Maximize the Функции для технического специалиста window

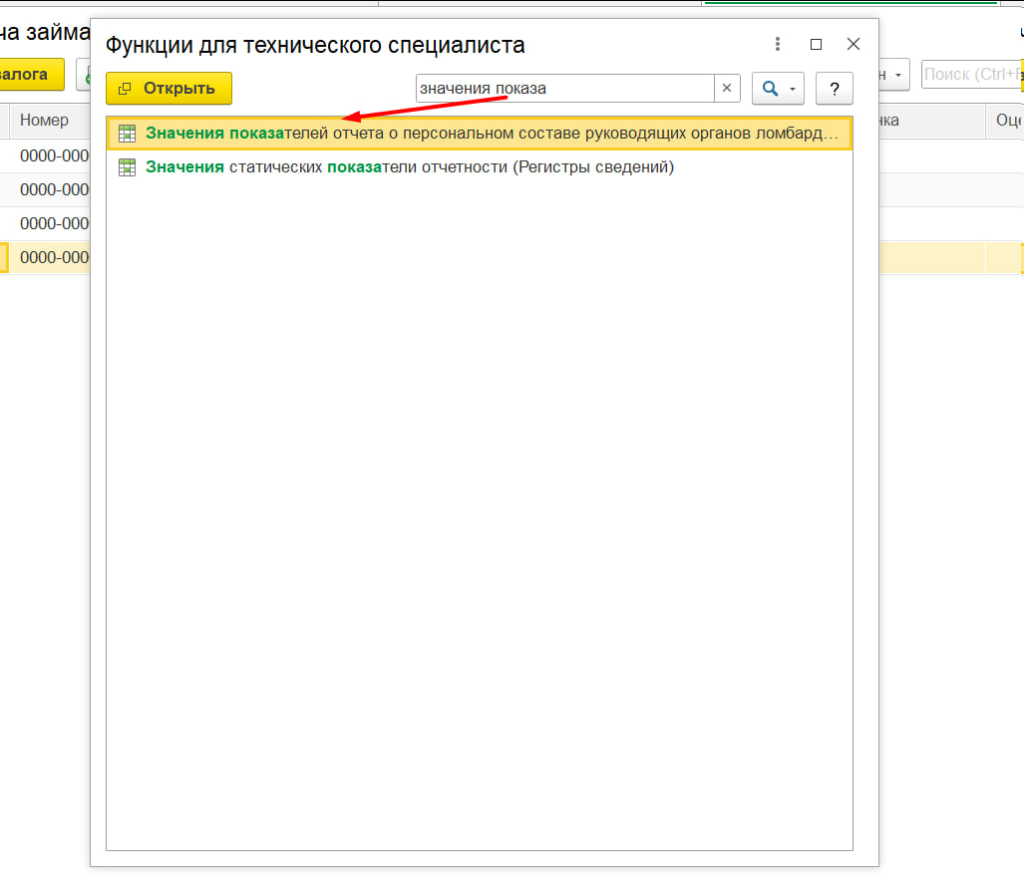[816, 45]
